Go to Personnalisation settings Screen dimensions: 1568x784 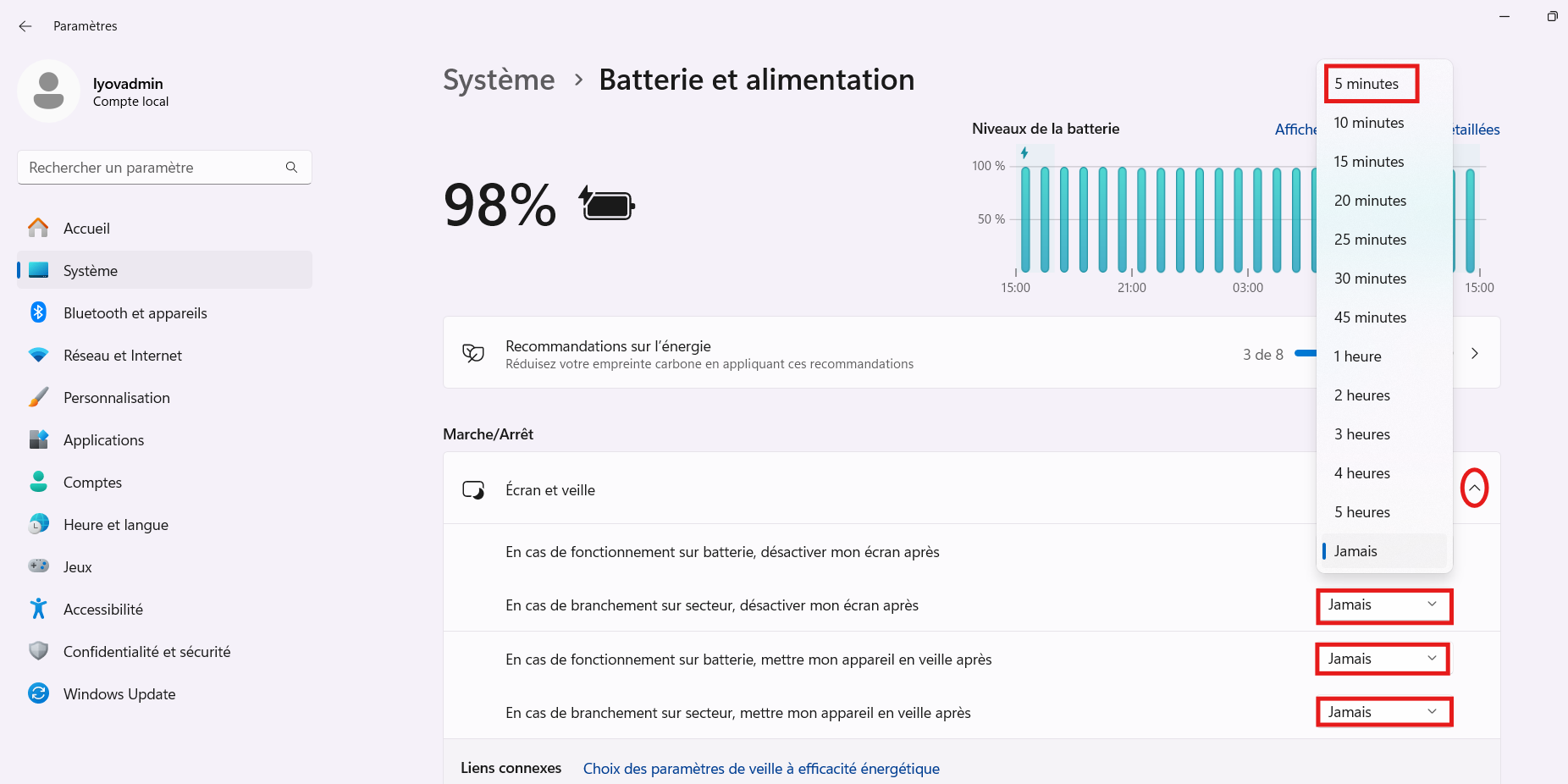(116, 398)
